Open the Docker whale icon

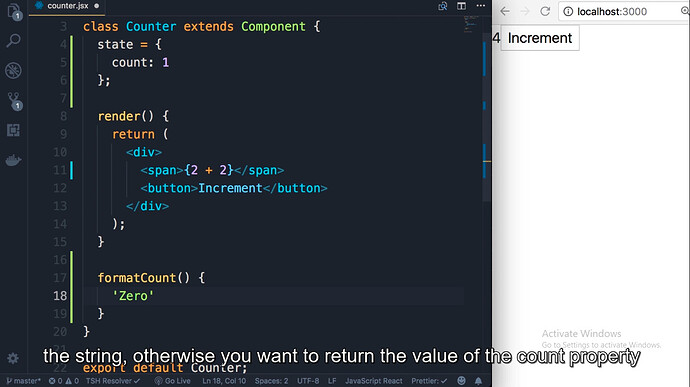pos(13,160)
